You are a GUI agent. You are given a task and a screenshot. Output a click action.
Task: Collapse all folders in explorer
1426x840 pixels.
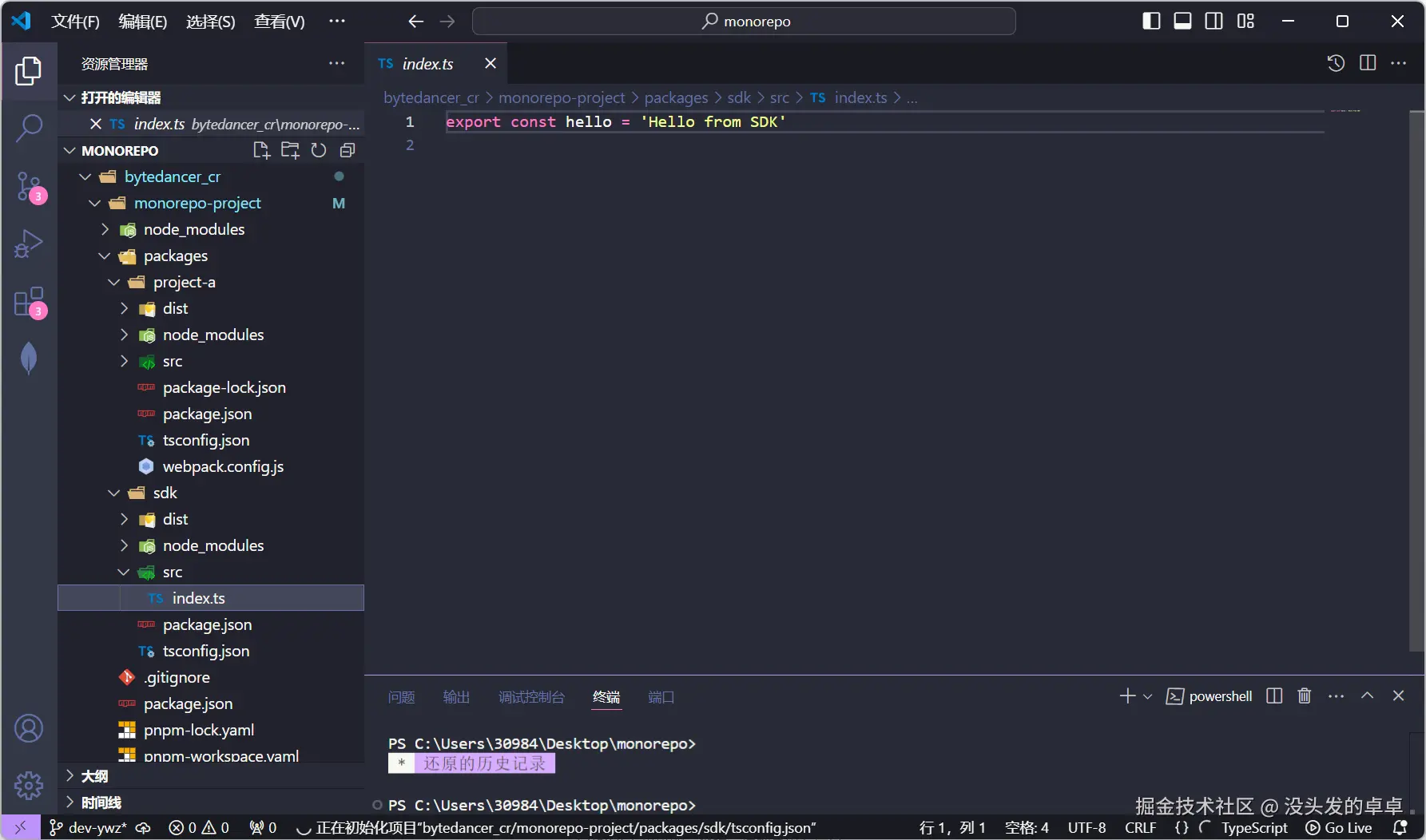[347, 150]
